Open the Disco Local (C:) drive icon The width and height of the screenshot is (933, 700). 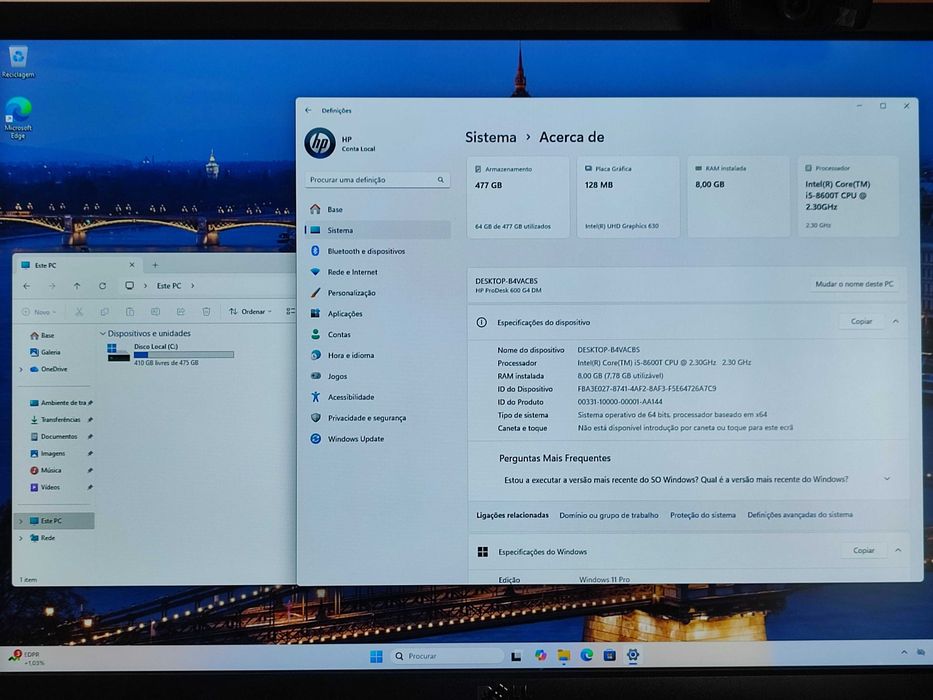pos(118,352)
